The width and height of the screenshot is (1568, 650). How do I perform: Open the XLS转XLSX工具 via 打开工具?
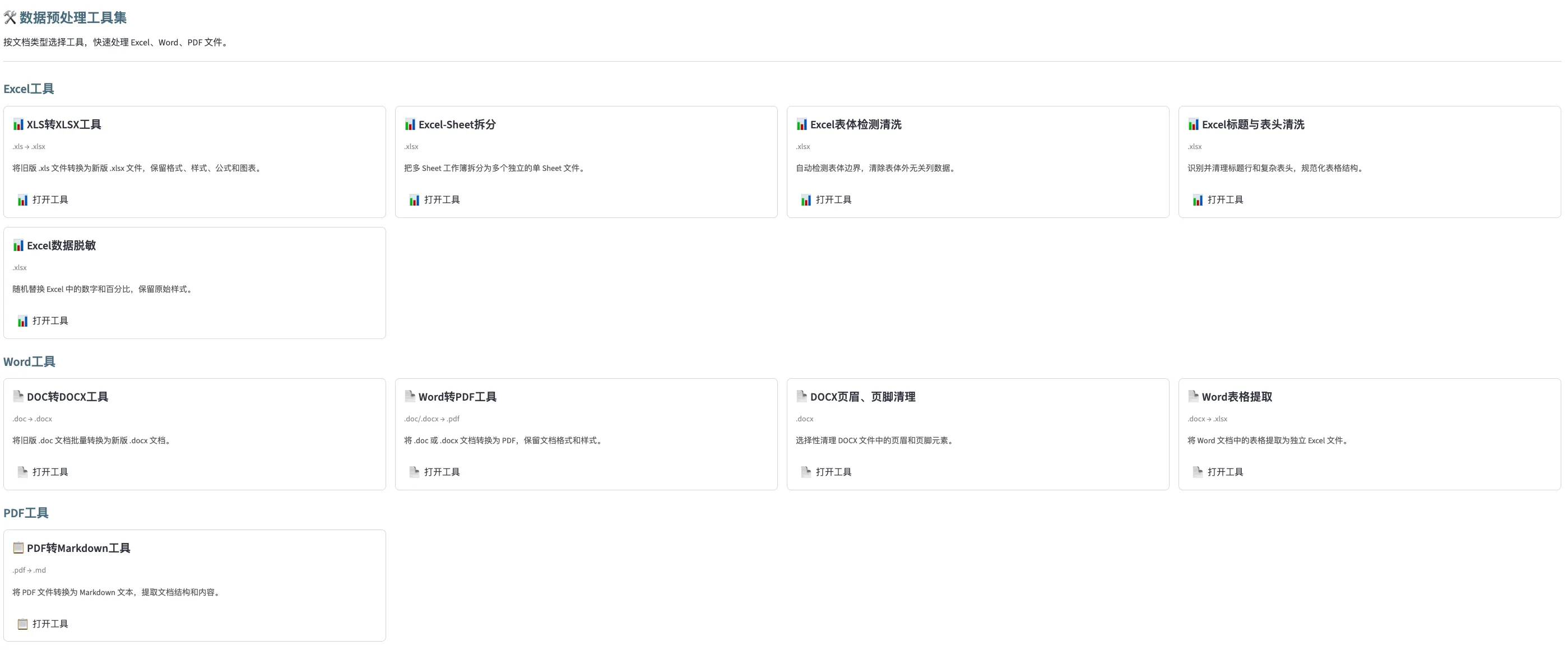point(43,199)
